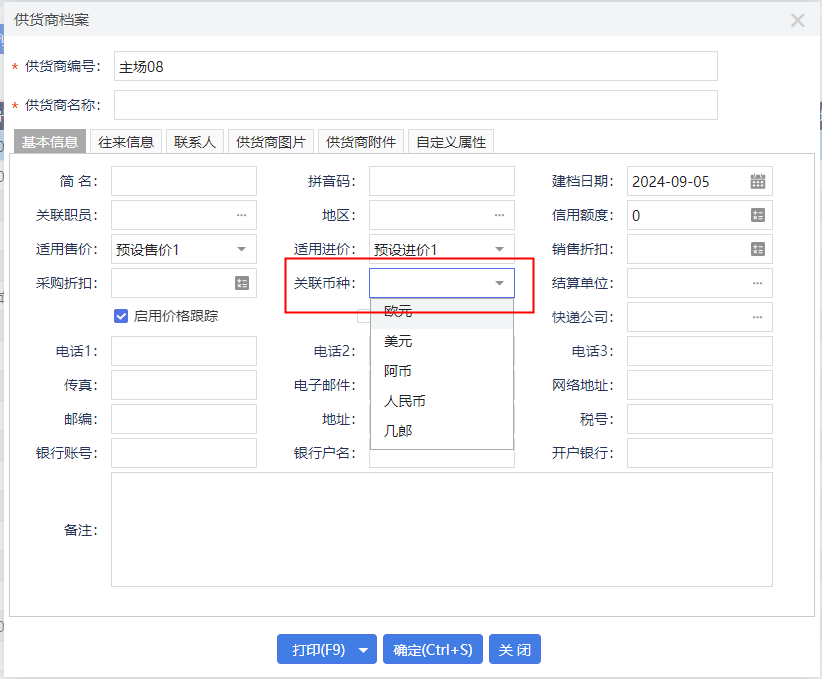Click the 确定(Ctrl+S) button
This screenshot has height=679, width=822.
(433, 649)
